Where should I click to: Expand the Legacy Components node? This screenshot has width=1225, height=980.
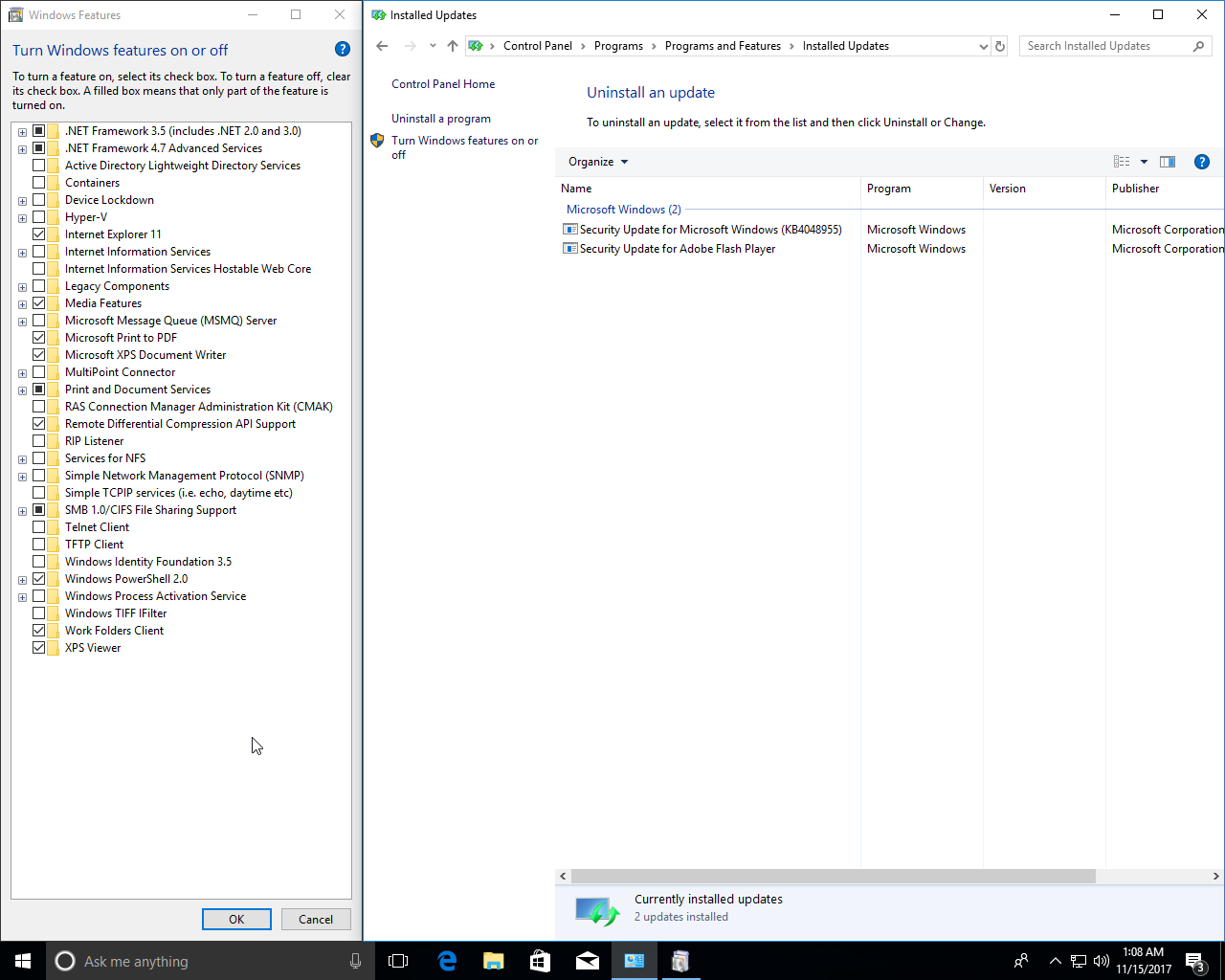click(x=22, y=286)
